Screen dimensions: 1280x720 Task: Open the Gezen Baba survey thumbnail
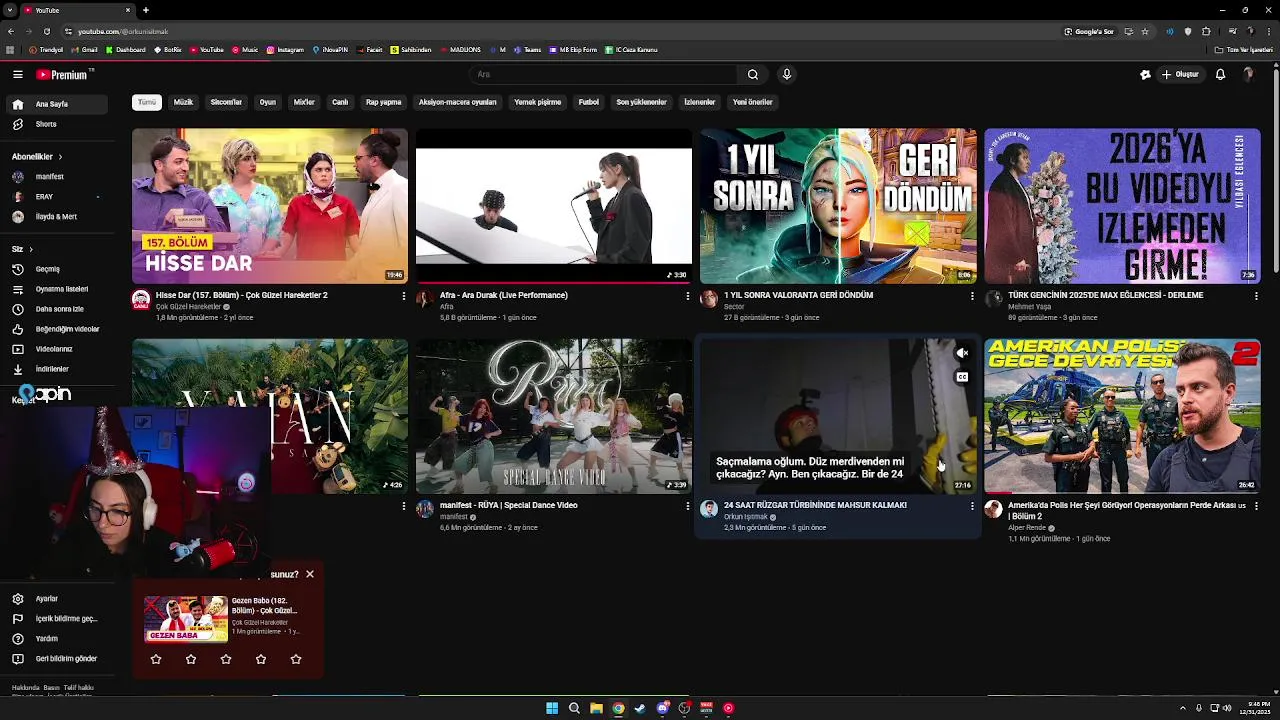(x=186, y=619)
